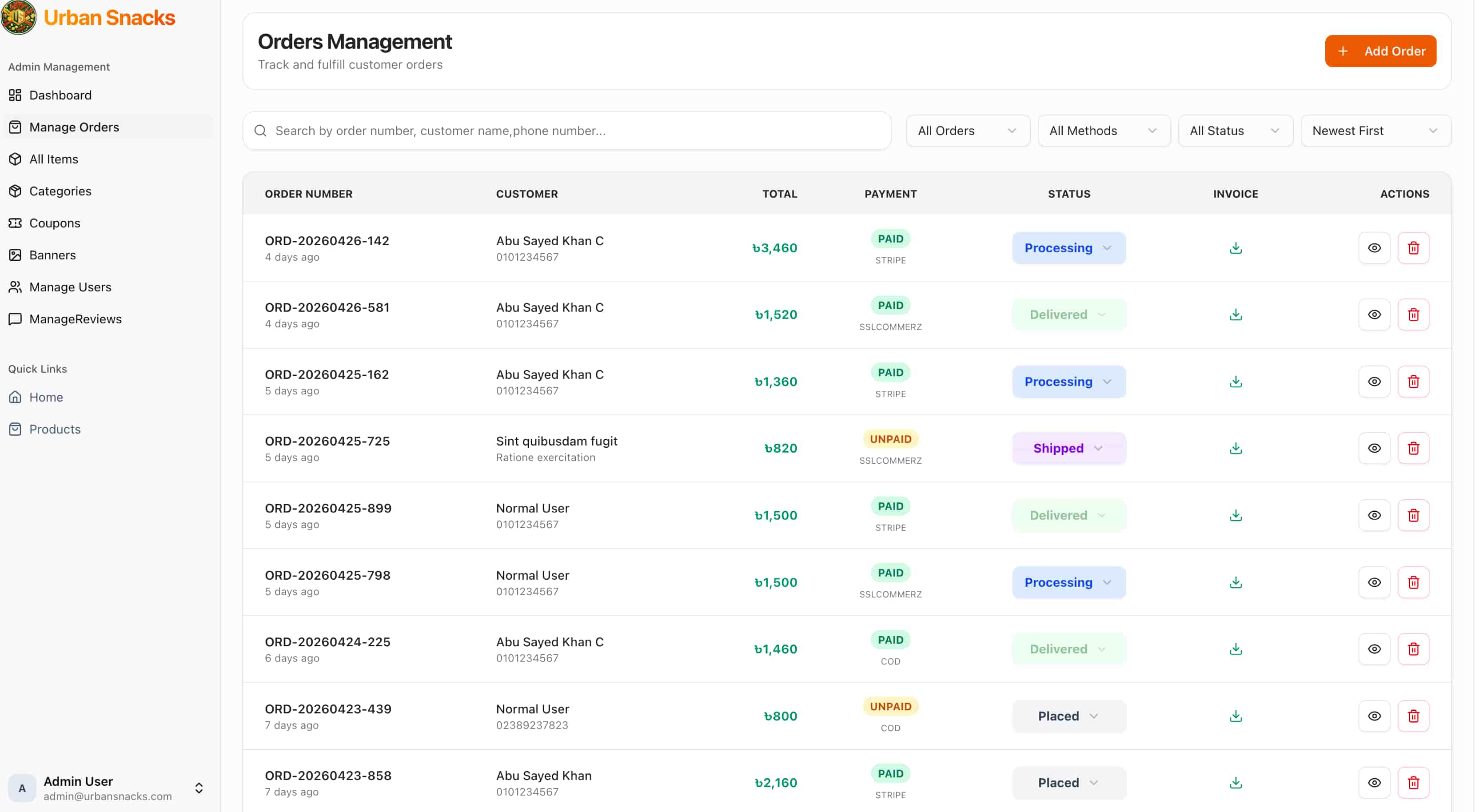Open All Items in sidebar
The image size is (1475, 812).
click(x=109, y=159)
